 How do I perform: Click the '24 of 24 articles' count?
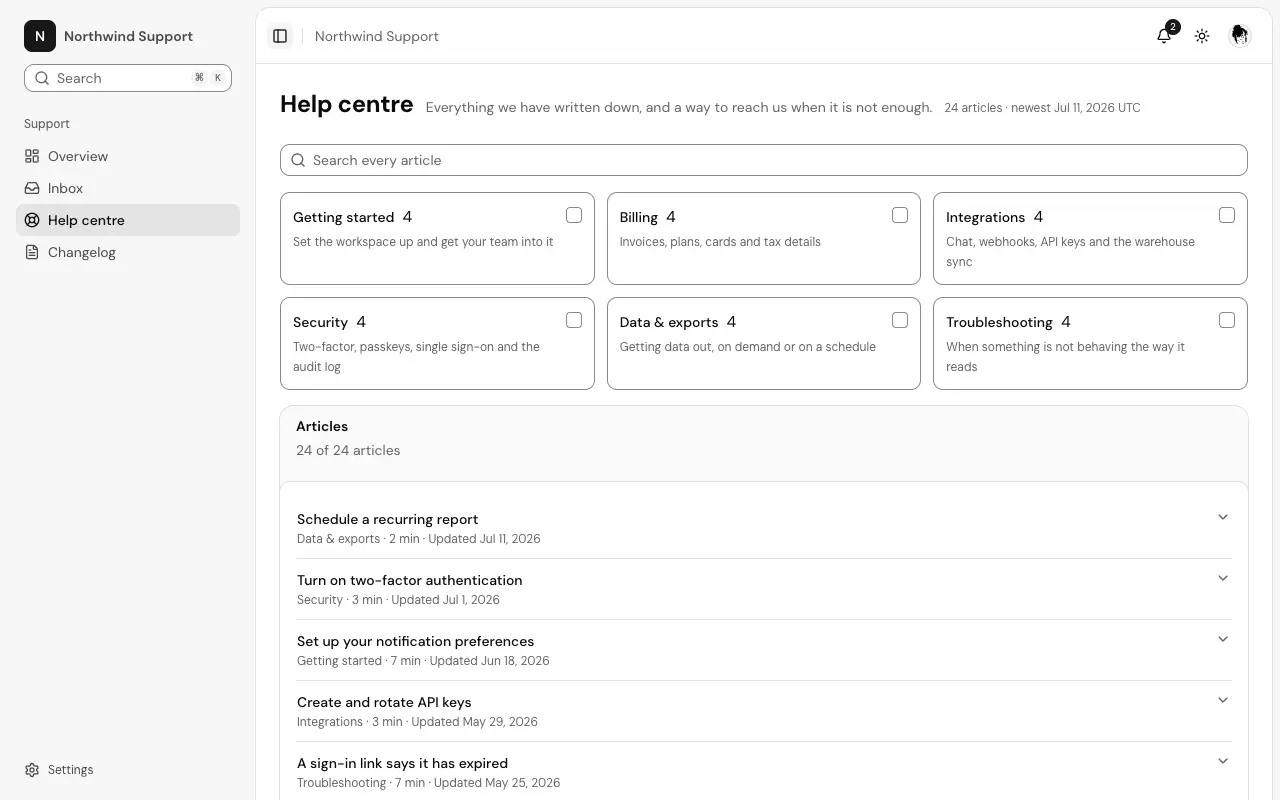coord(348,450)
